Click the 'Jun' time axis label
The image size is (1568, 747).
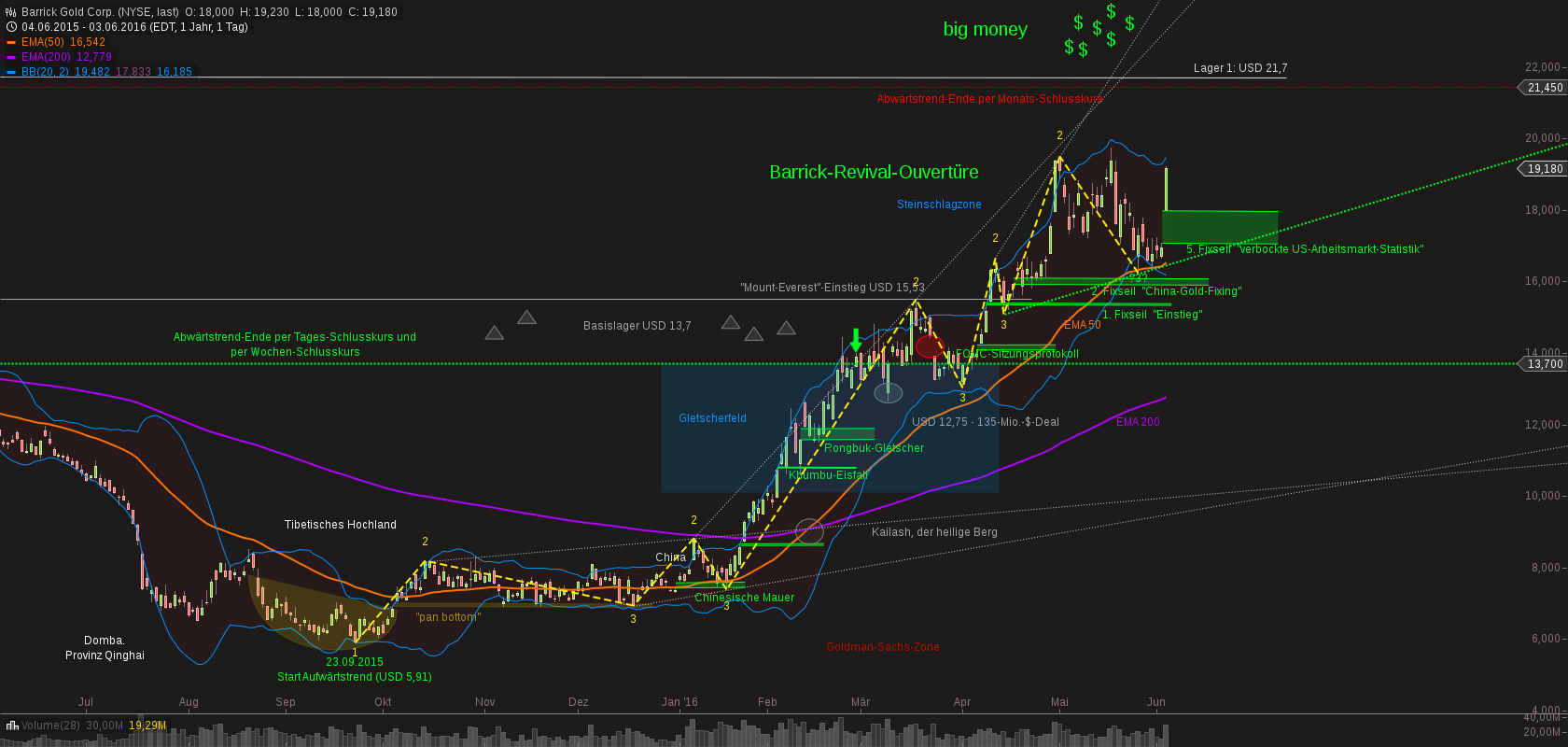click(1155, 702)
